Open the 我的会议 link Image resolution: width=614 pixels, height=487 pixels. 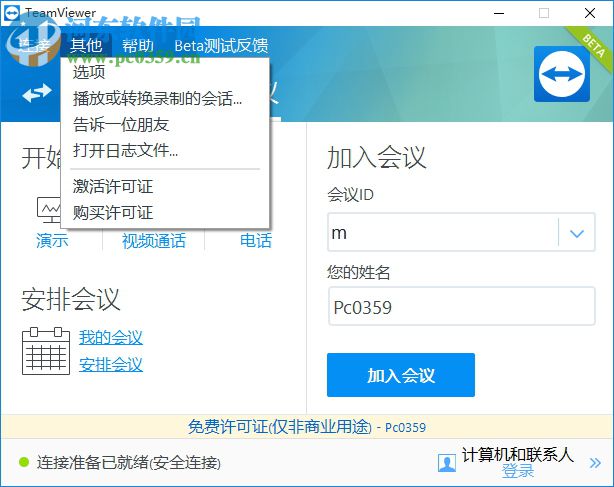coord(111,337)
